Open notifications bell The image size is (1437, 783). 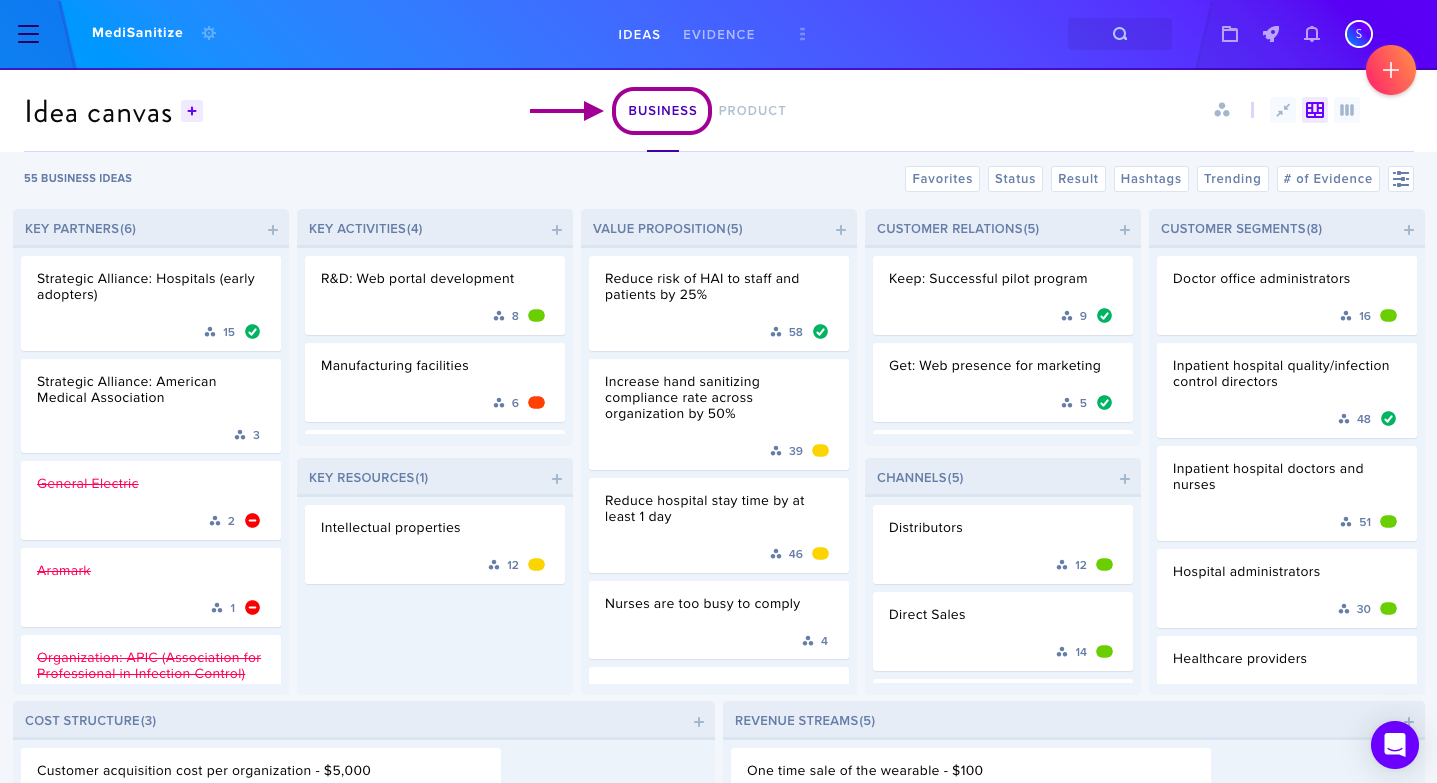coord(1312,34)
